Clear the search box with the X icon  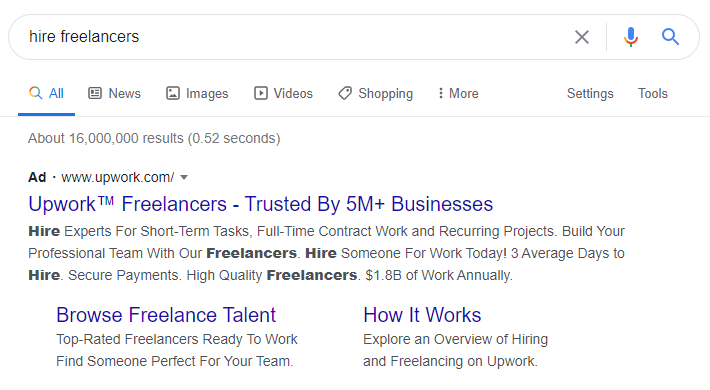(582, 37)
